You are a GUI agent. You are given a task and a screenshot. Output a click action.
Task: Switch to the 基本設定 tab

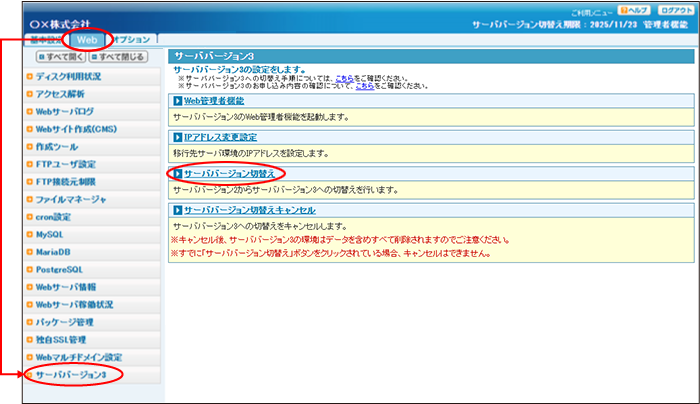click(x=43, y=41)
